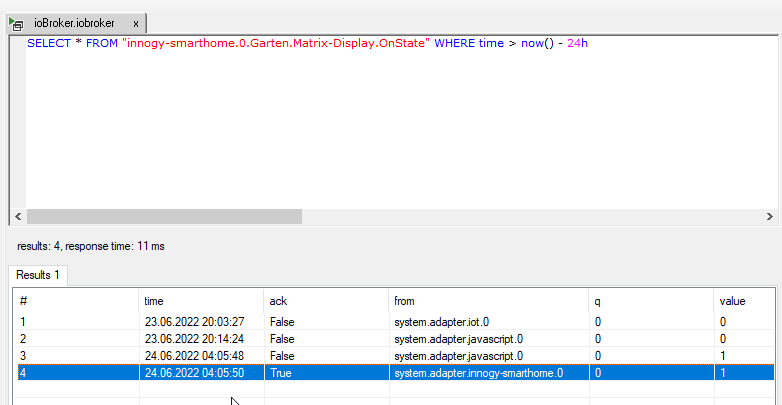Click the left arrow of the horizontal scrollbar
Image resolution: width=782 pixels, height=405 pixels.
coord(18,216)
